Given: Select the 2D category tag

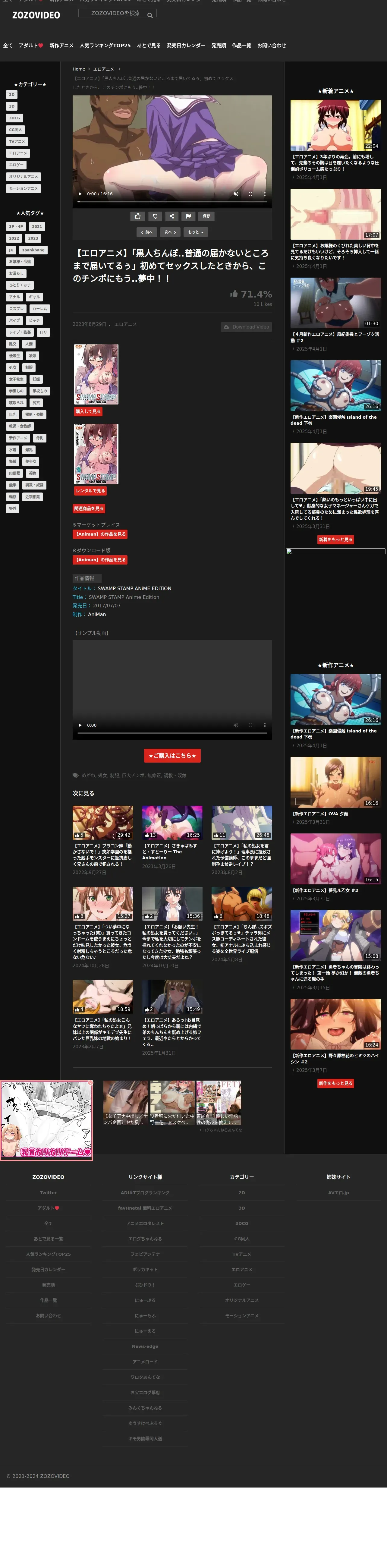Looking at the screenshot, I should (11, 94).
